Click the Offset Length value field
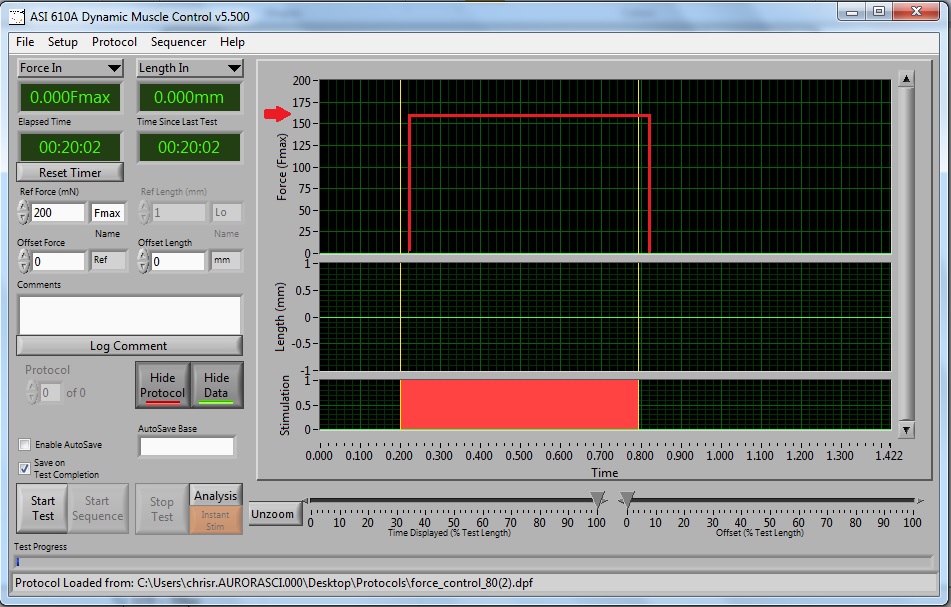The image size is (951, 607). [178, 261]
